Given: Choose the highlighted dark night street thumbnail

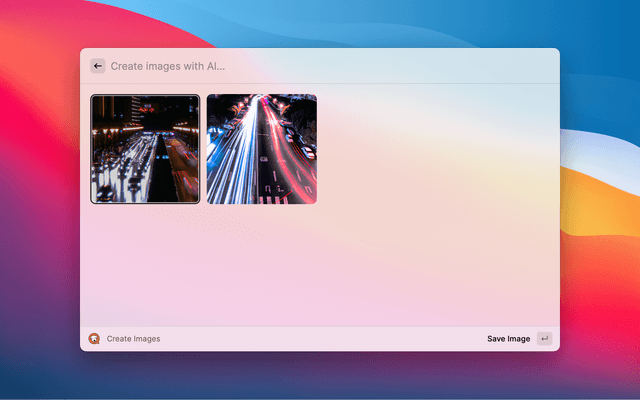Looking at the screenshot, I should pos(145,149).
